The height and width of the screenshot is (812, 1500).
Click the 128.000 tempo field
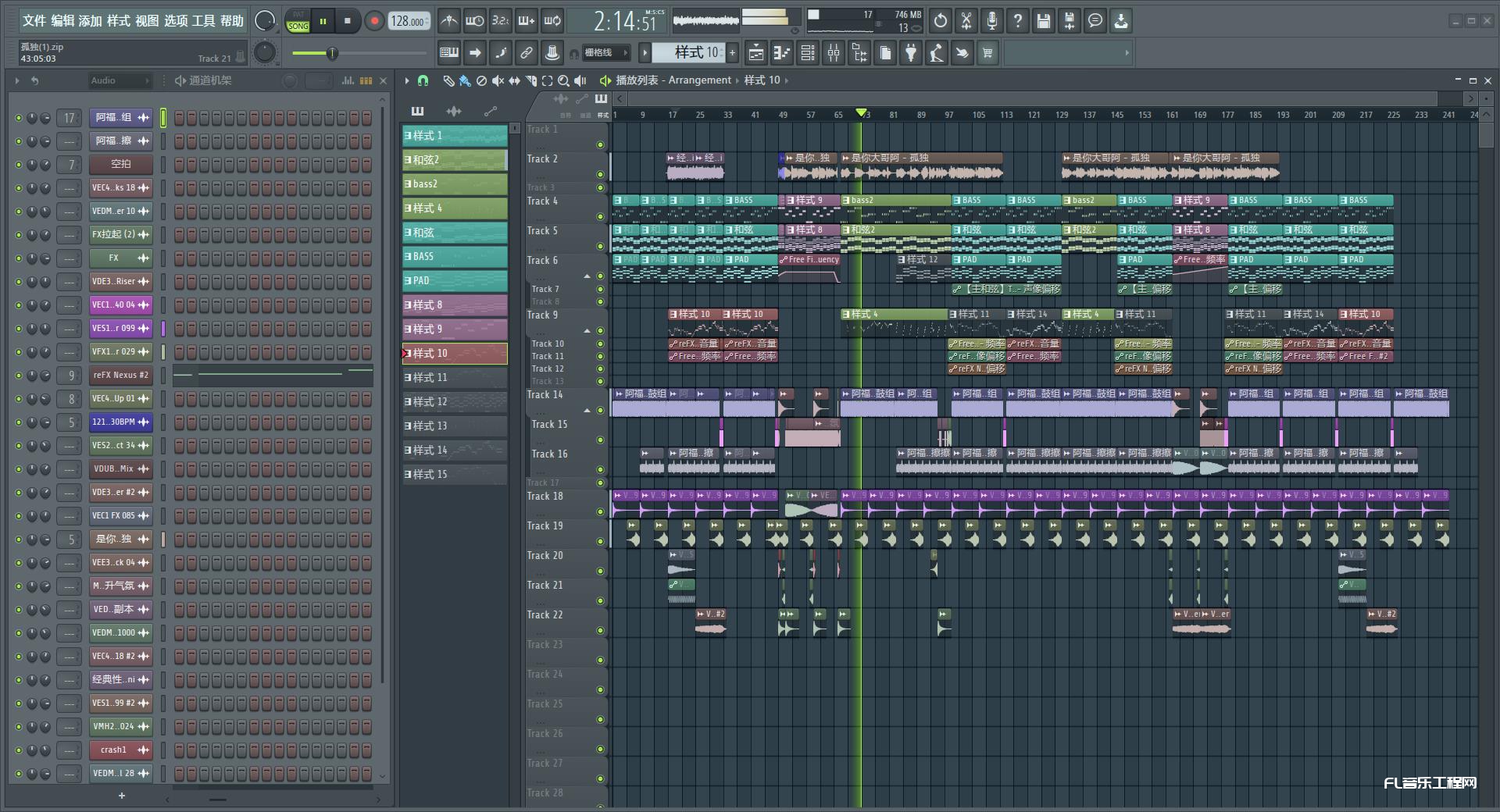[409, 21]
